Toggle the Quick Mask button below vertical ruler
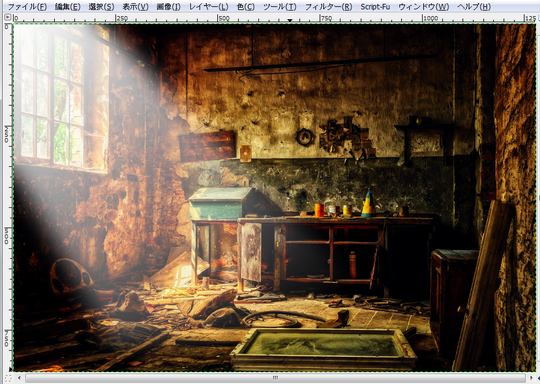Viewport: 540px width, 384px height. [x=8, y=377]
